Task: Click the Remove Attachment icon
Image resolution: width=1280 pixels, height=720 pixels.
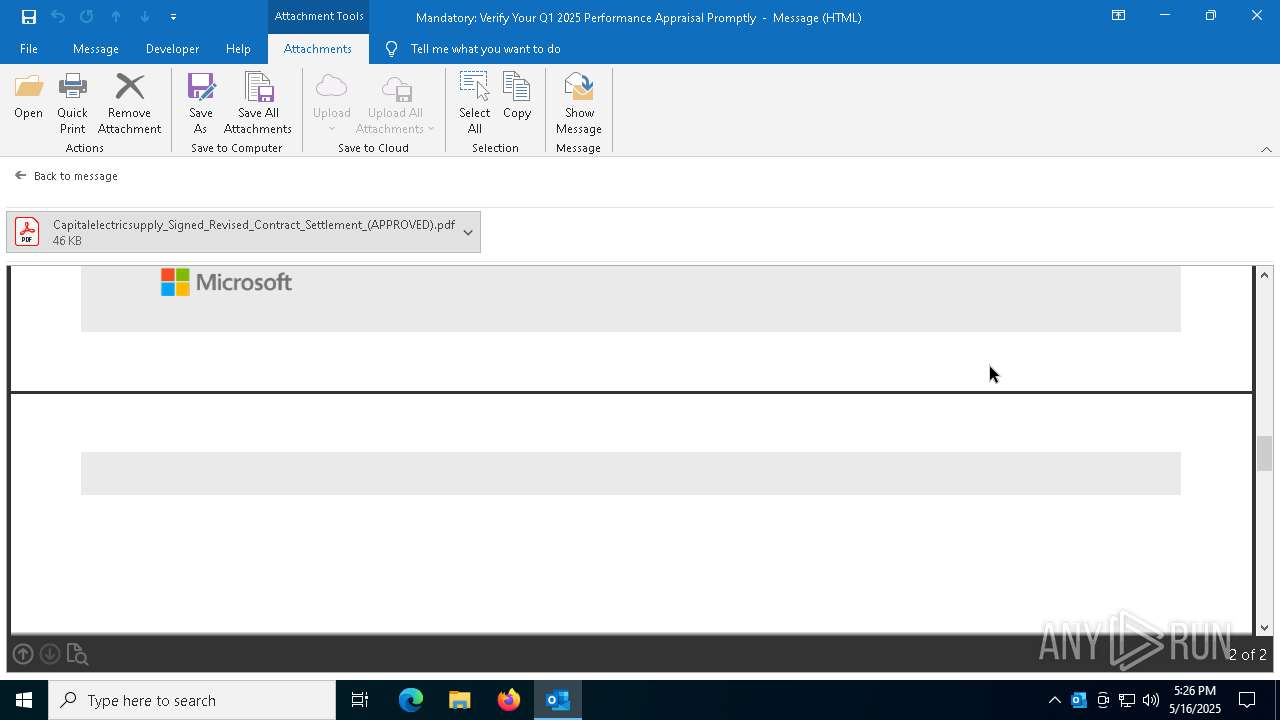Action: click(x=129, y=104)
